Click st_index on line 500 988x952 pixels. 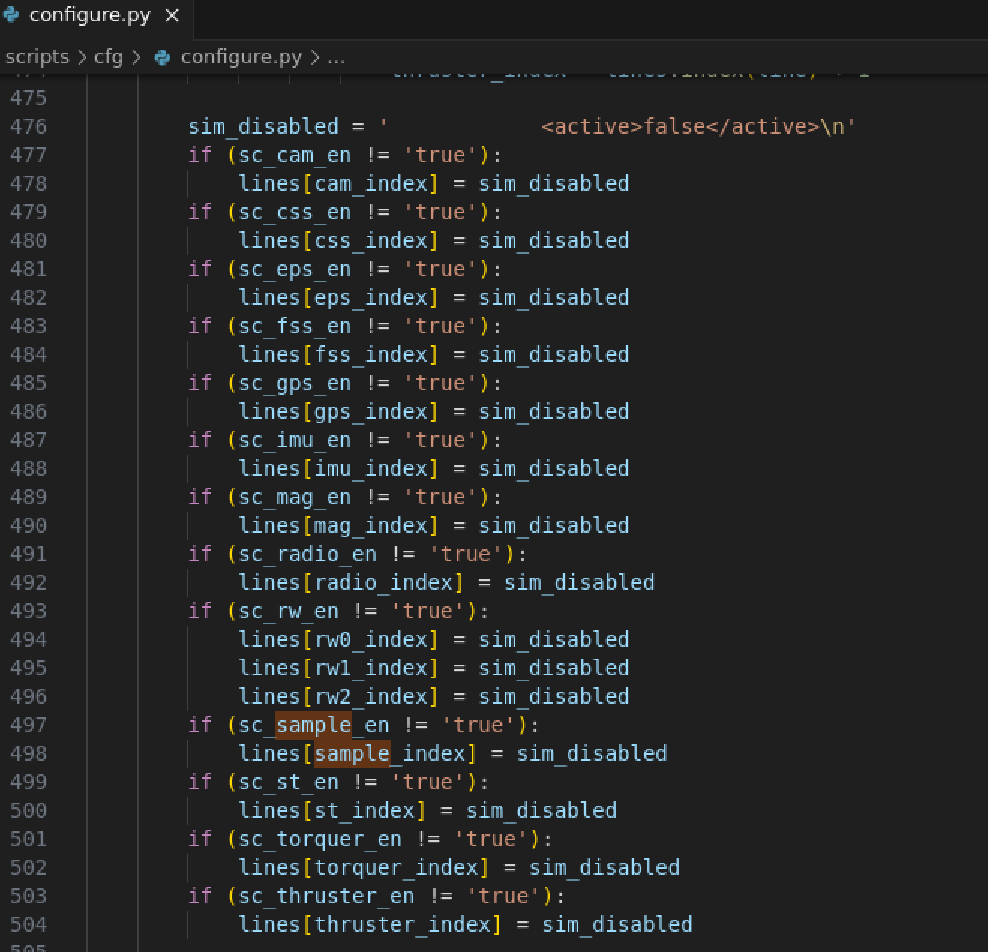tap(364, 811)
